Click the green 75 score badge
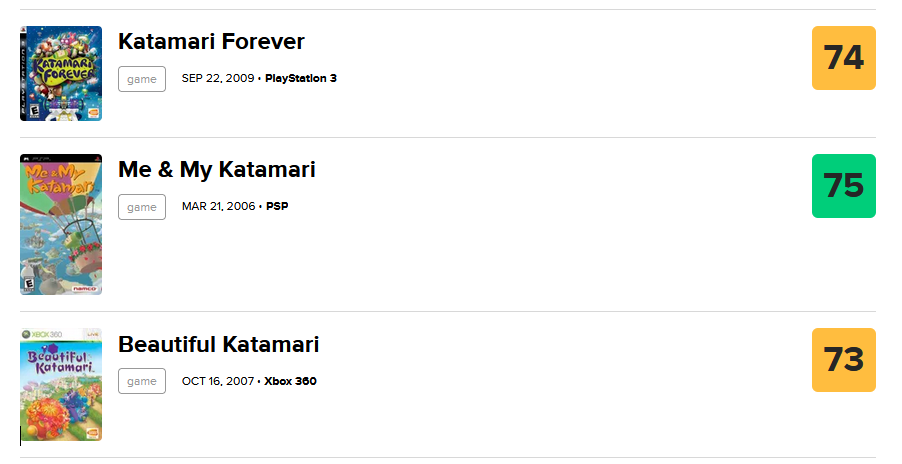 coord(844,186)
